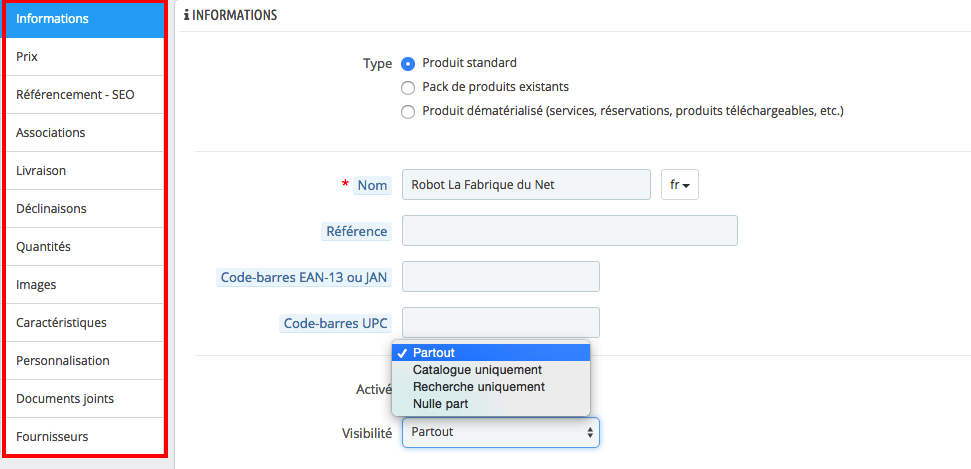Open the Visibilité combo box
This screenshot has width=971, height=469.
pos(500,432)
